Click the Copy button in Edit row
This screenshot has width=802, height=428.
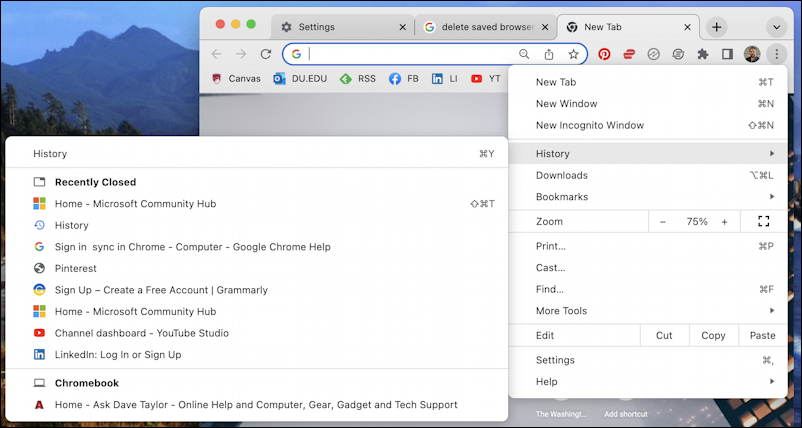pyautogui.click(x=714, y=336)
